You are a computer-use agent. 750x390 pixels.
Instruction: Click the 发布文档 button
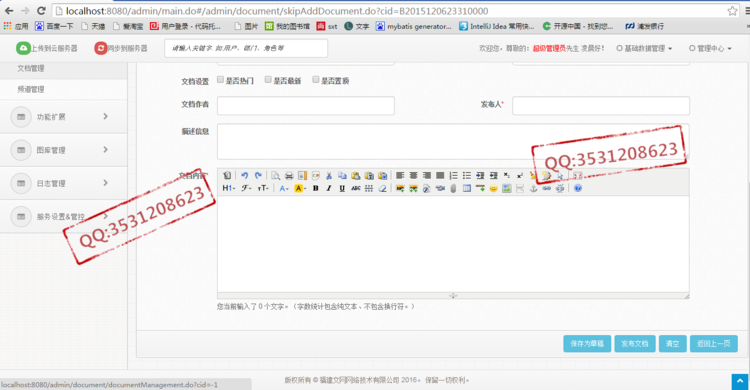tap(635, 344)
